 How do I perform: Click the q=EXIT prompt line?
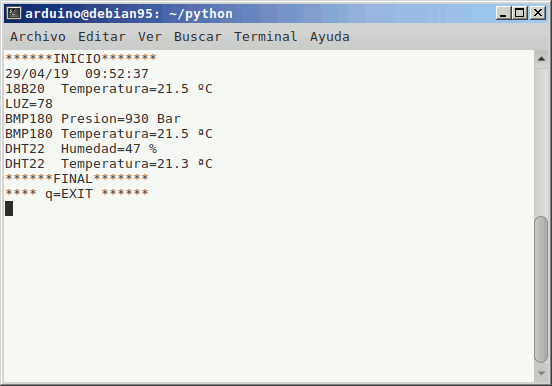coord(77,194)
